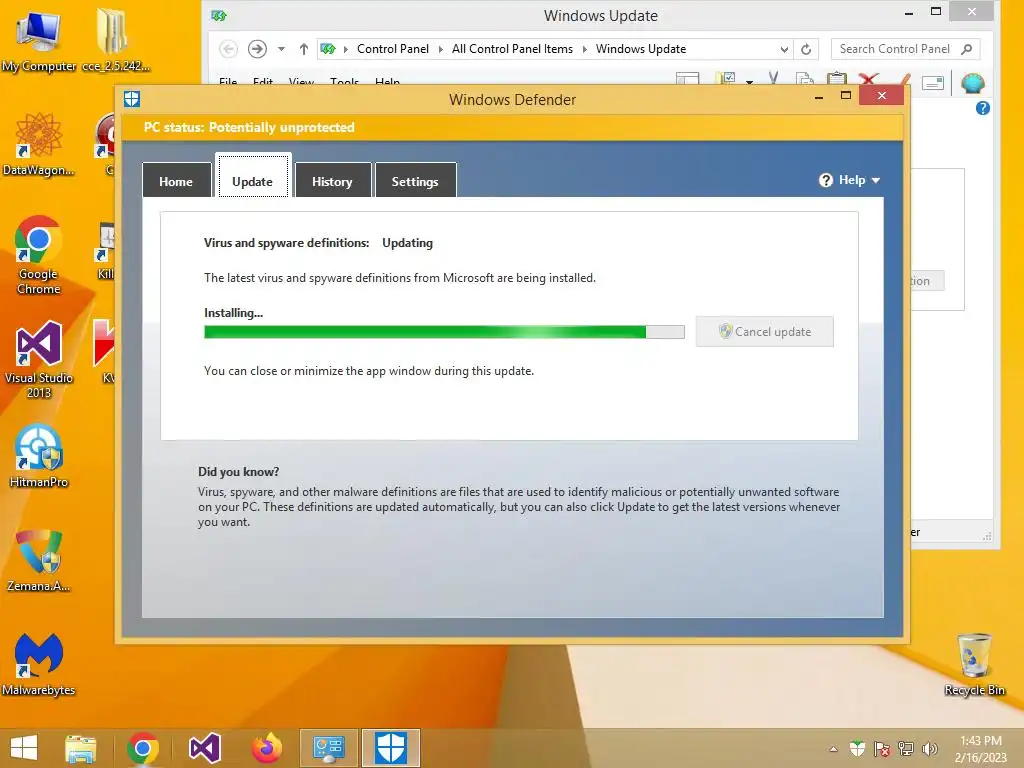Open My Computer desktop icon
The height and width of the screenshot is (768, 1024).
39,40
